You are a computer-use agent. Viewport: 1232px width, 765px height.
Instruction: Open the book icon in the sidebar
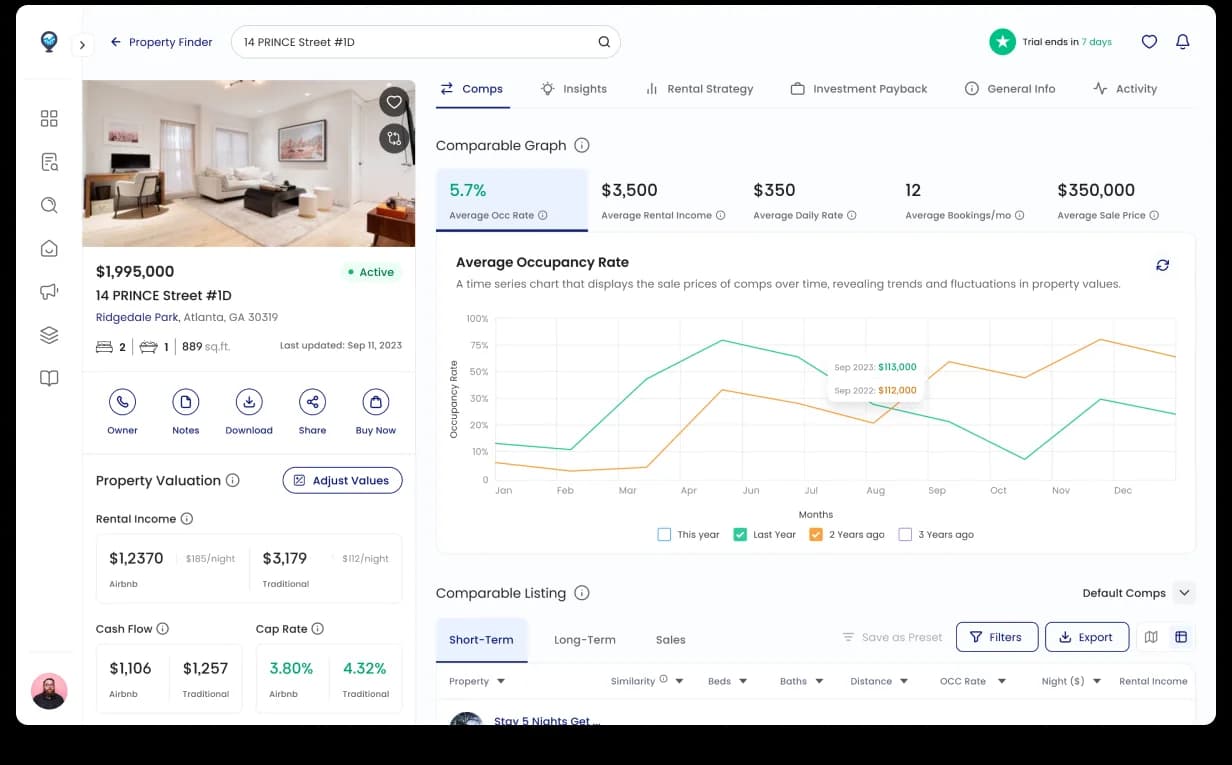(49, 378)
